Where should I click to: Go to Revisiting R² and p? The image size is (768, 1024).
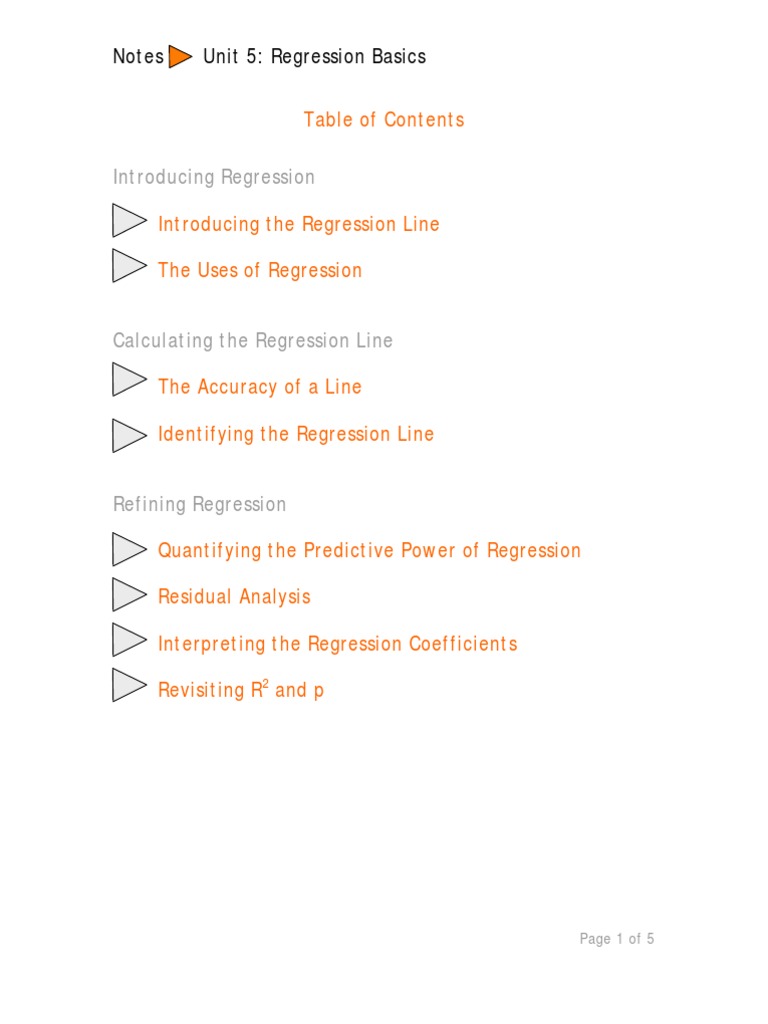(241, 690)
